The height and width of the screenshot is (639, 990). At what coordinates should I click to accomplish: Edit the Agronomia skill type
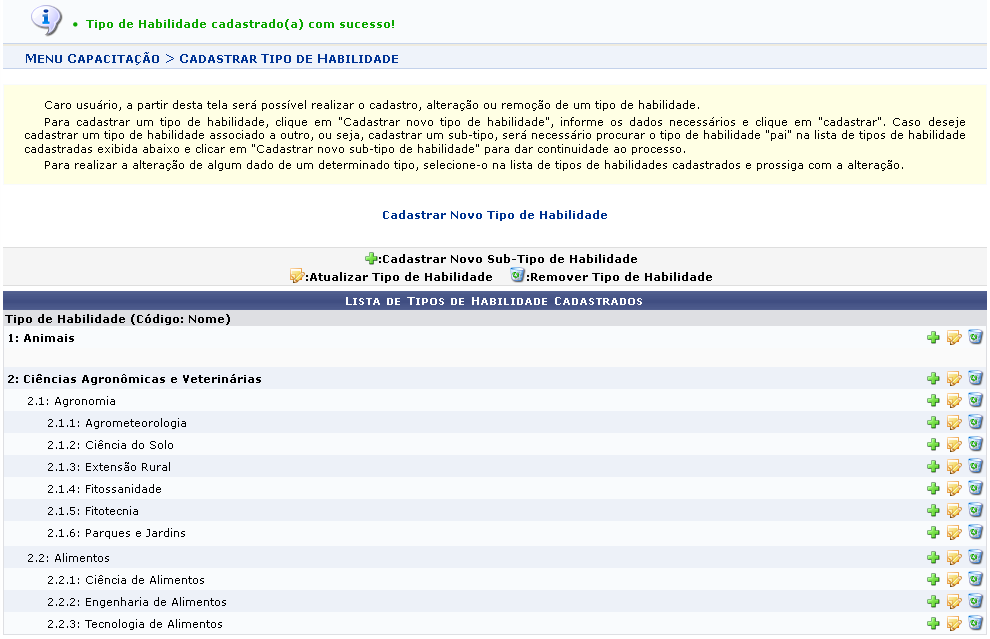point(954,401)
